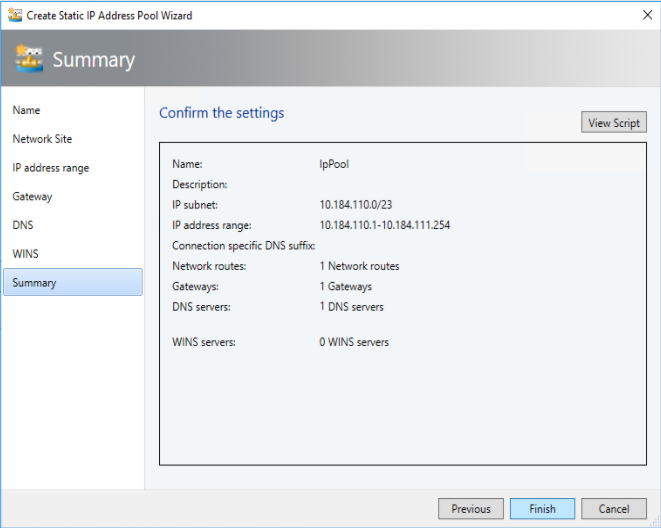
Task: Click the pool name value 'IpPool'
Action: (334, 164)
